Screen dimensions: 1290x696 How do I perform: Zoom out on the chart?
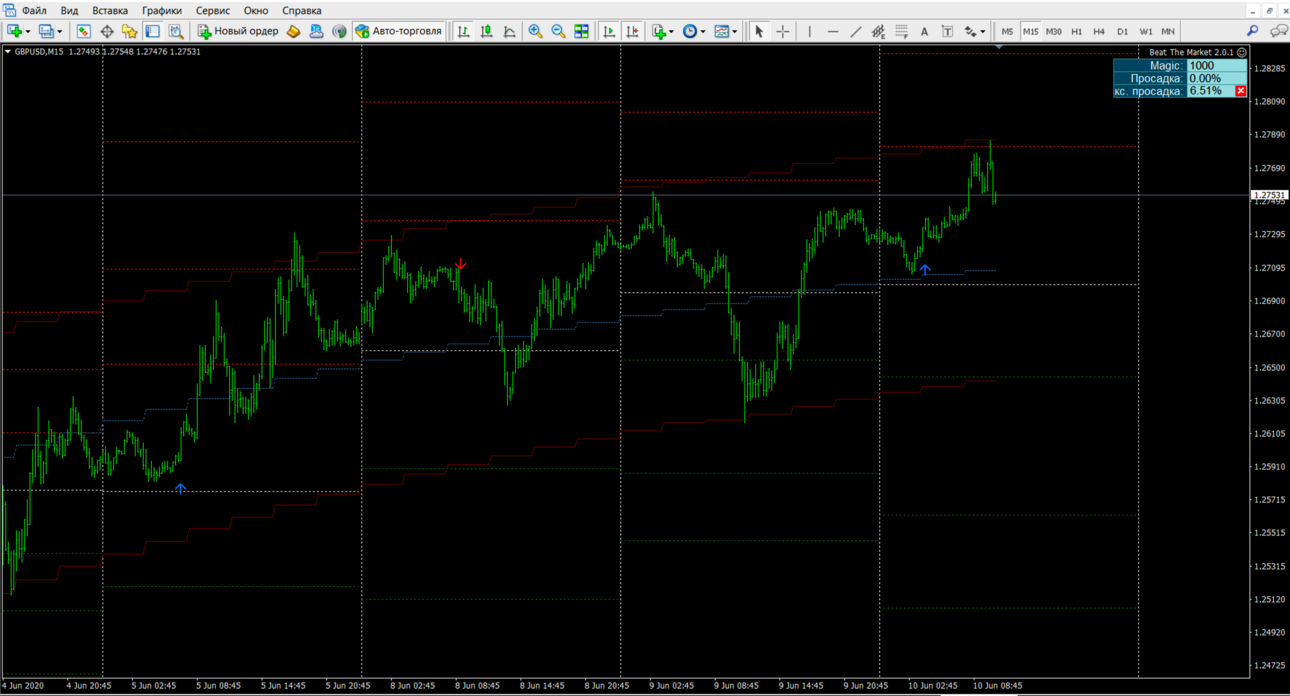point(559,31)
